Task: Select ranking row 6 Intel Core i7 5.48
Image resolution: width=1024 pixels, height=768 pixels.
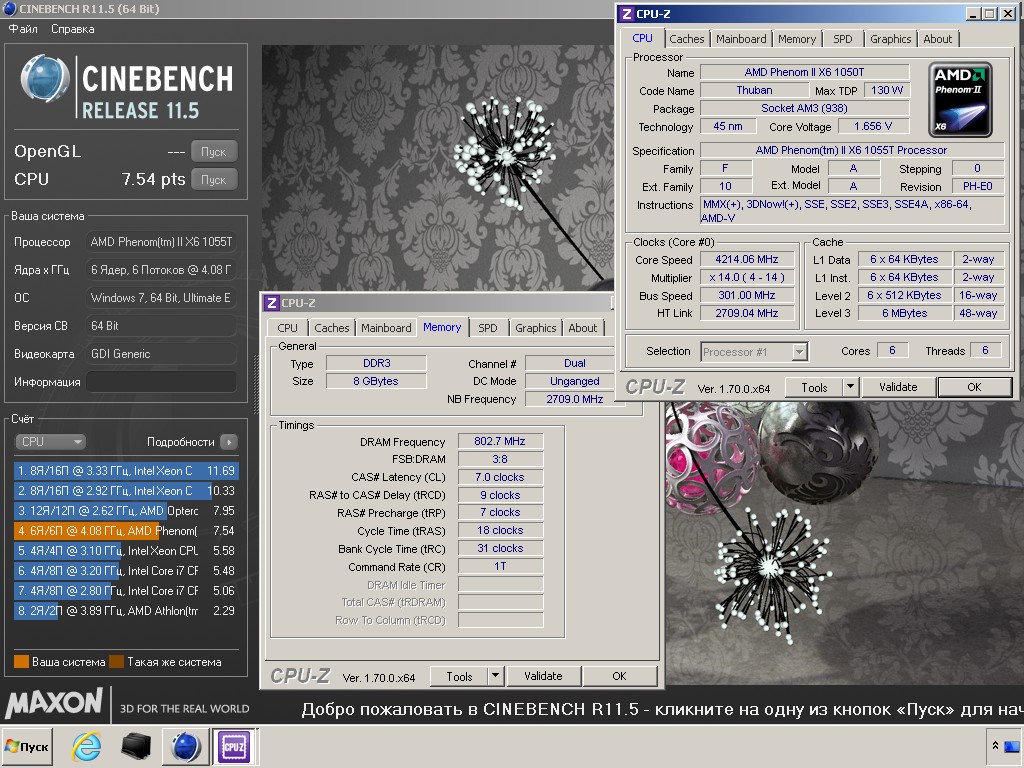Action: pyautogui.click(x=126, y=571)
